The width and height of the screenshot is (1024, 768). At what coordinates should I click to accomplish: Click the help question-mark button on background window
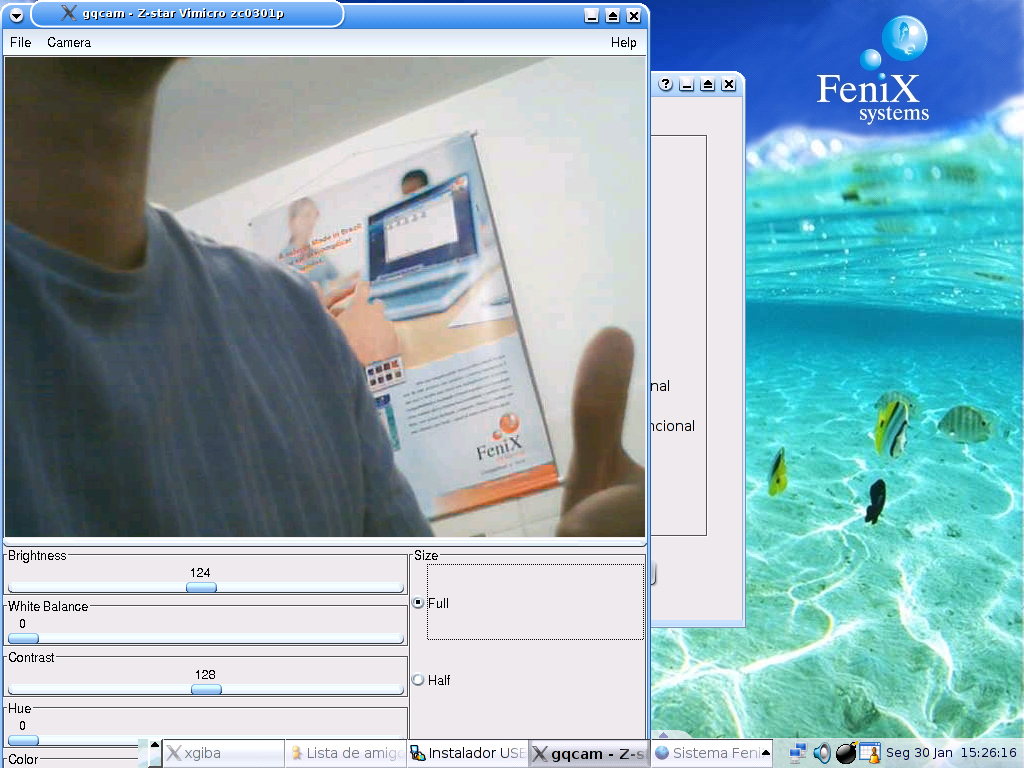pyautogui.click(x=665, y=84)
